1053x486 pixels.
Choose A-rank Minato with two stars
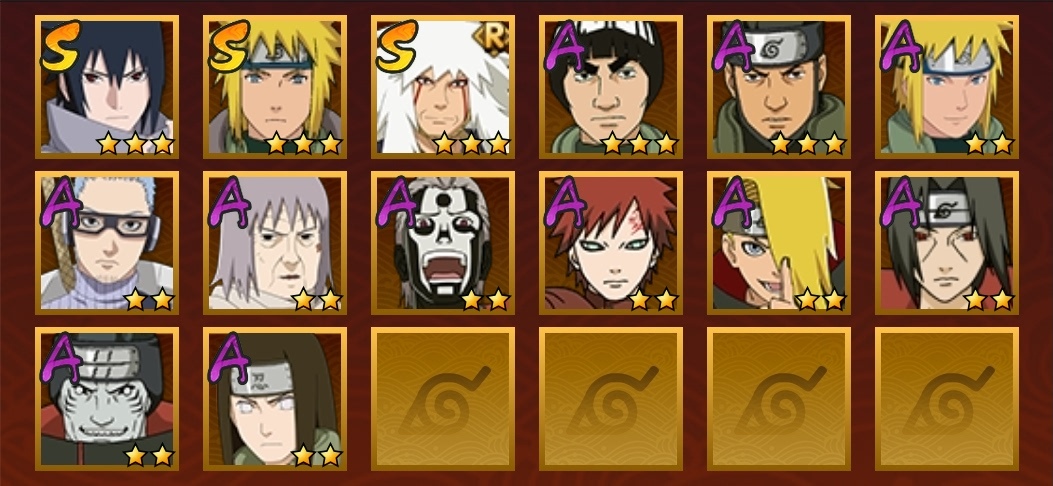pyautogui.click(x=946, y=87)
